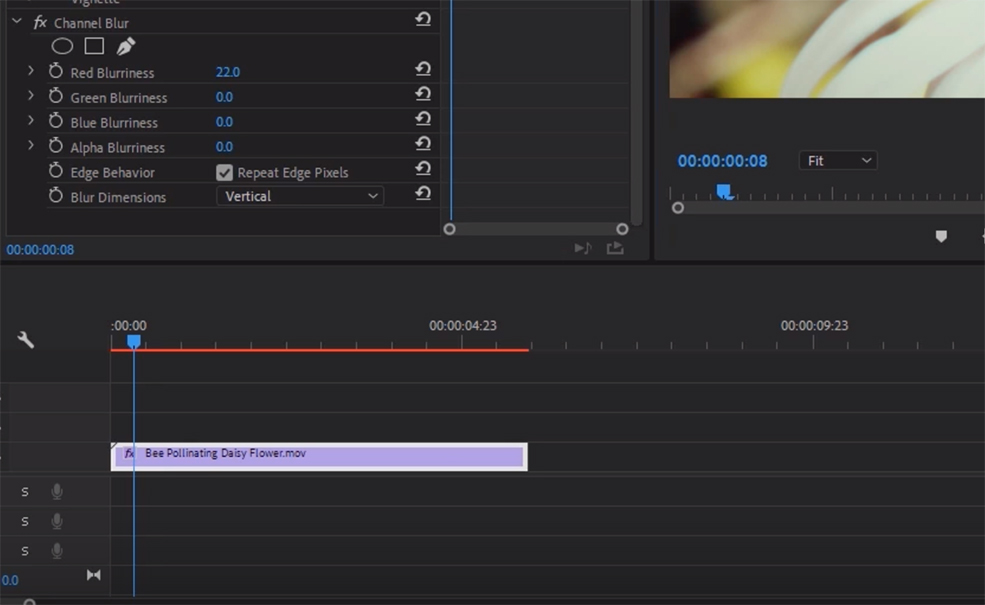Click the Alpha Blurriness value 0.0
This screenshot has width=985, height=605.
(x=224, y=147)
